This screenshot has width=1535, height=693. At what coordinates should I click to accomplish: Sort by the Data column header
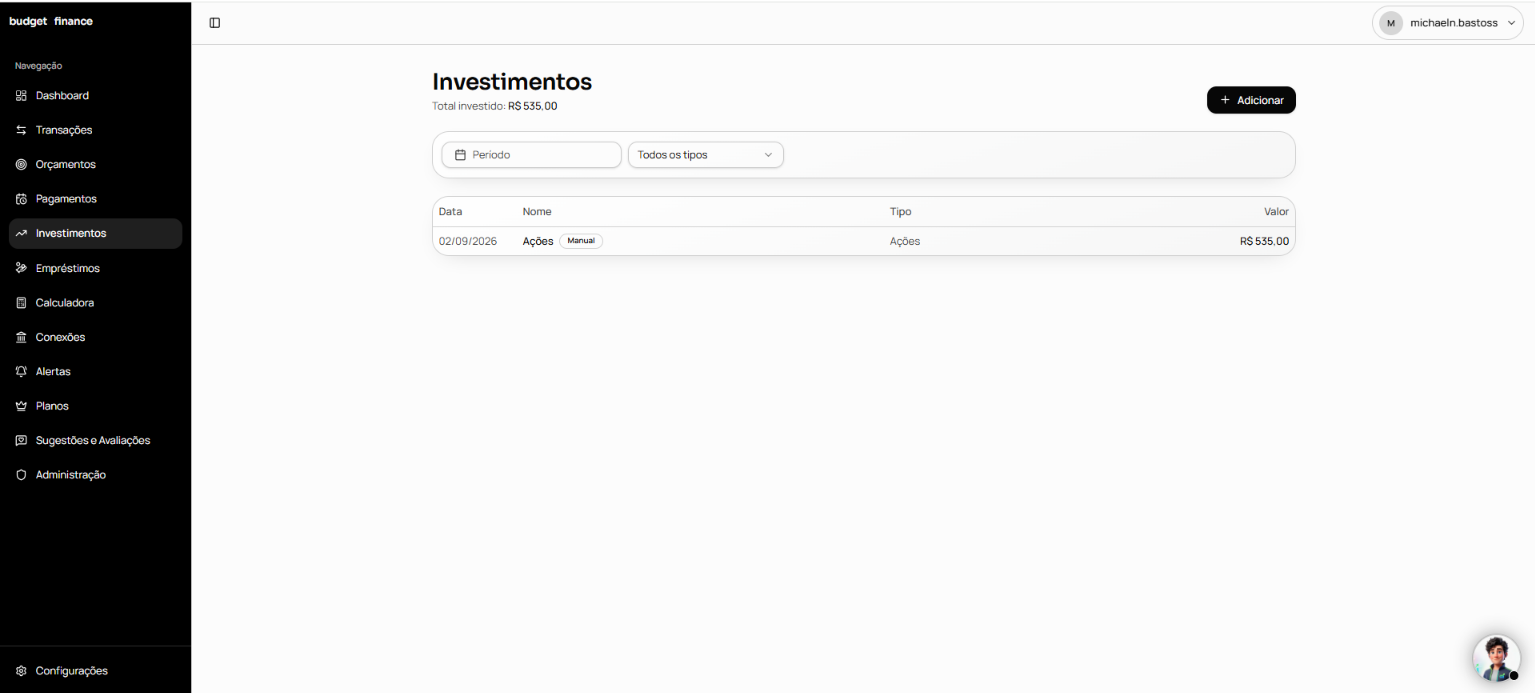coord(450,212)
